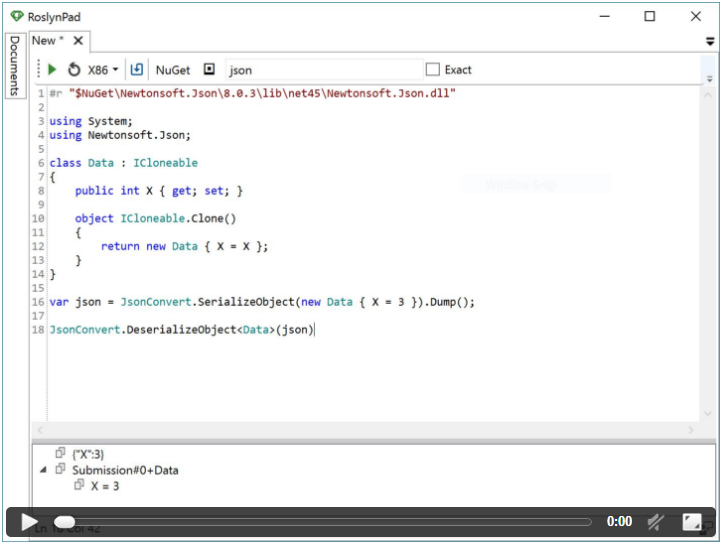Run the script with the green play icon
This screenshot has width=721, height=544.
(x=52, y=70)
